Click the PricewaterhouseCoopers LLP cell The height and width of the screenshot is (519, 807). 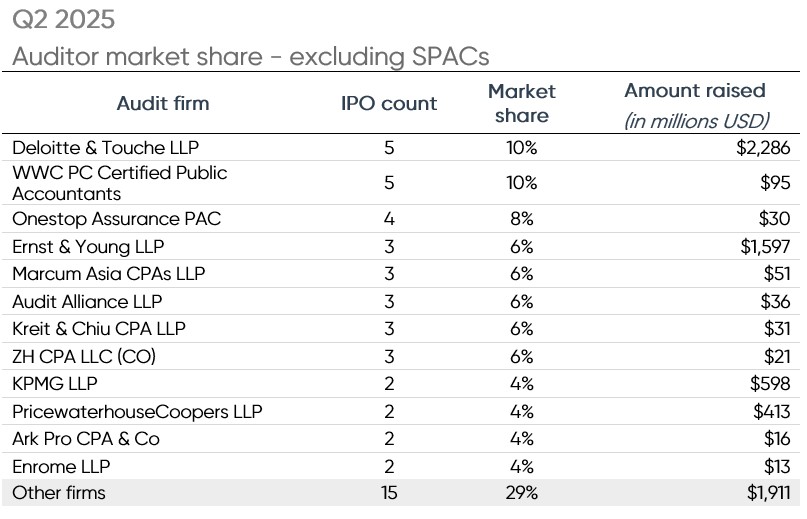135,411
